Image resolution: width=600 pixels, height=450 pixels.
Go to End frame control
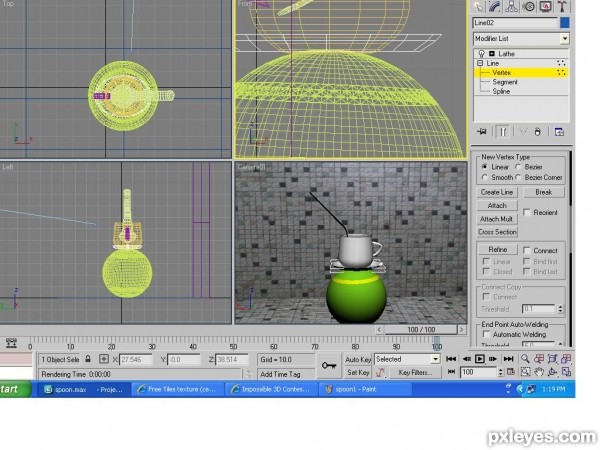[508, 359]
